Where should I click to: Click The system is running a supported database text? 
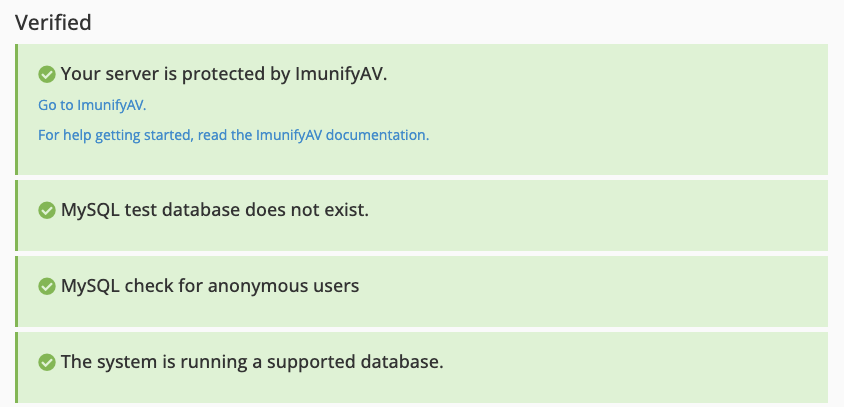(251, 362)
